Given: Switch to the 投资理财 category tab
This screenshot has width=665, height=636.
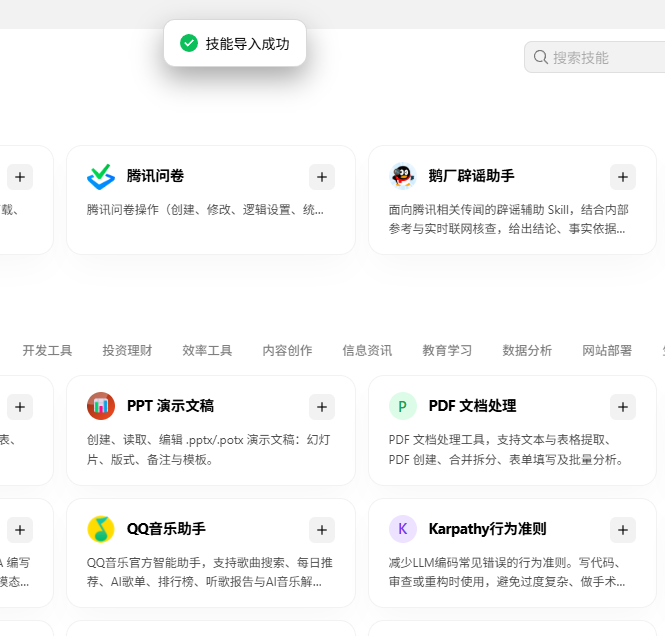Looking at the screenshot, I should click(127, 351).
